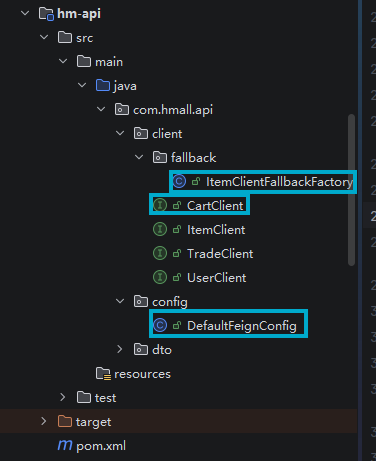Image resolution: width=376 pixels, height=461 pixels.
Task: Click the config package icon
Action: [x=141, y=301]
